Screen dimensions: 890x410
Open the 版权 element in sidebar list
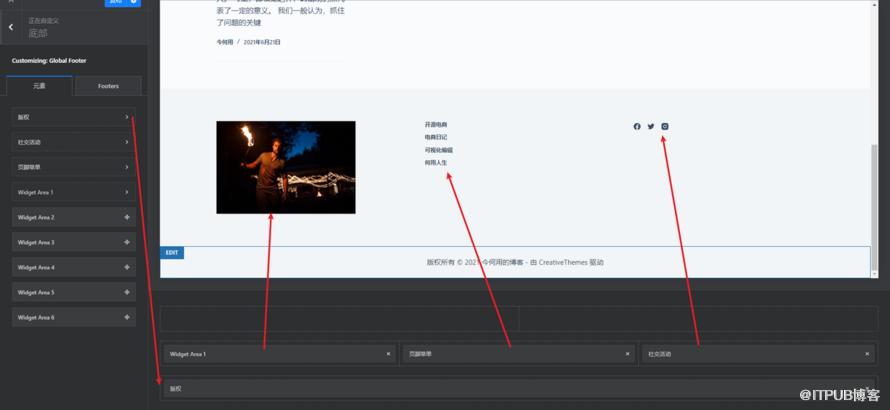(x=74, y=118)
